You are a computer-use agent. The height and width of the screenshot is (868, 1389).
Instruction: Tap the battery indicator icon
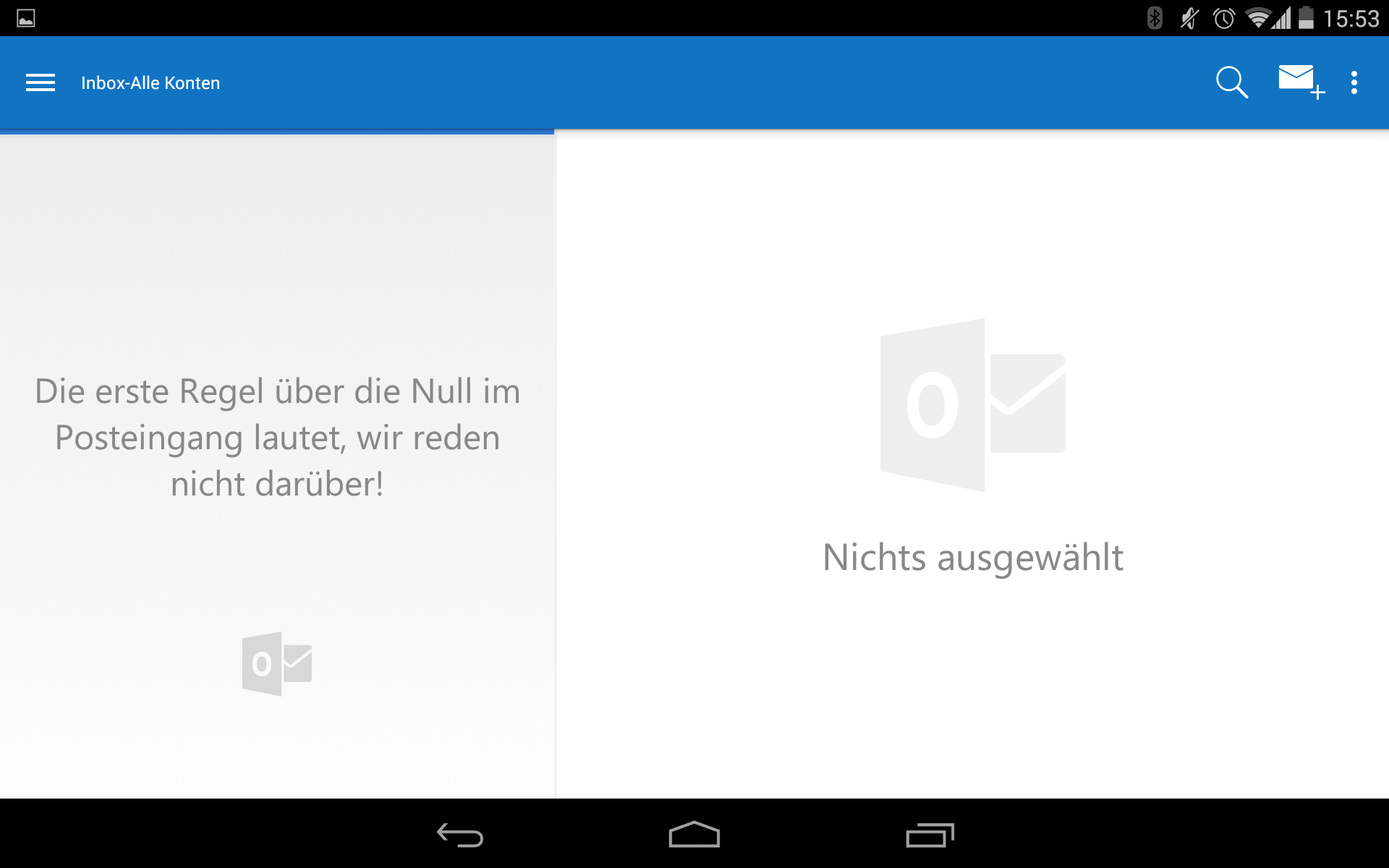point(1306,17)
